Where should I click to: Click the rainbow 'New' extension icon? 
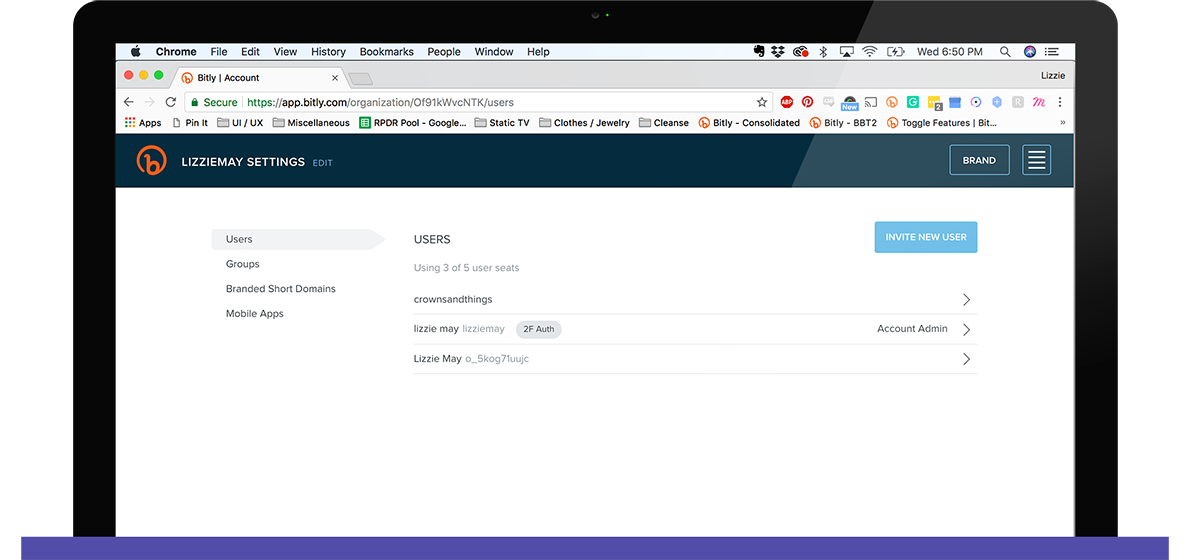[x=849, y=103]
